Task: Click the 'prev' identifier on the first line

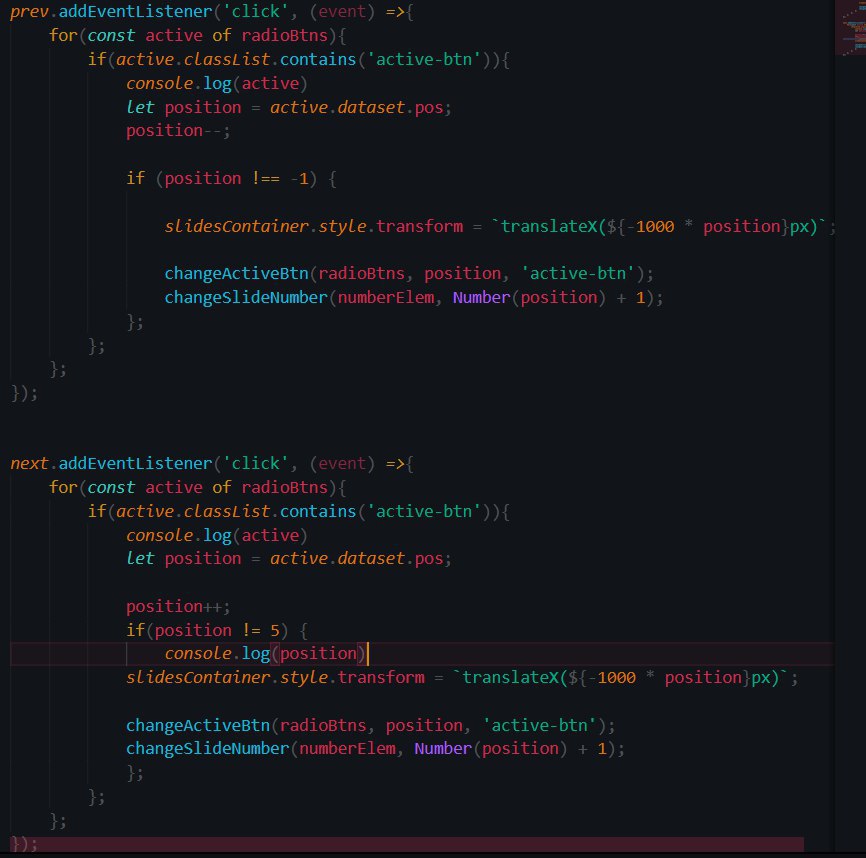Action: point(29,12)
